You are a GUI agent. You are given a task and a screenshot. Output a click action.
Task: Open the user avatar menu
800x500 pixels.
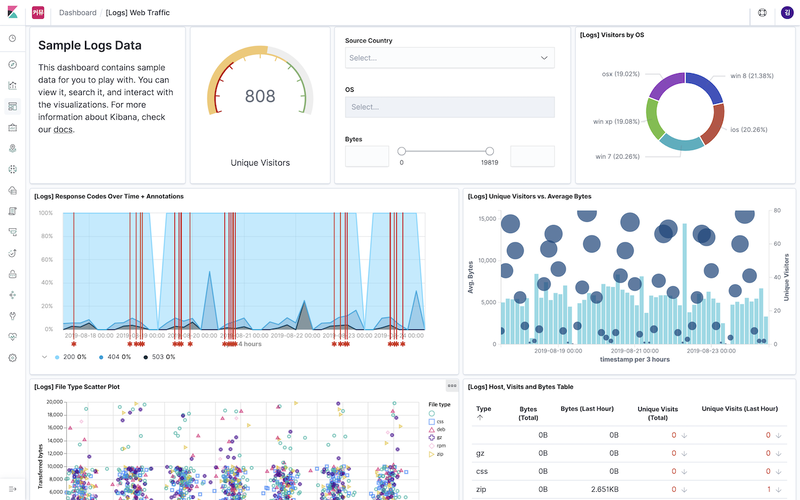coord(787,13)
